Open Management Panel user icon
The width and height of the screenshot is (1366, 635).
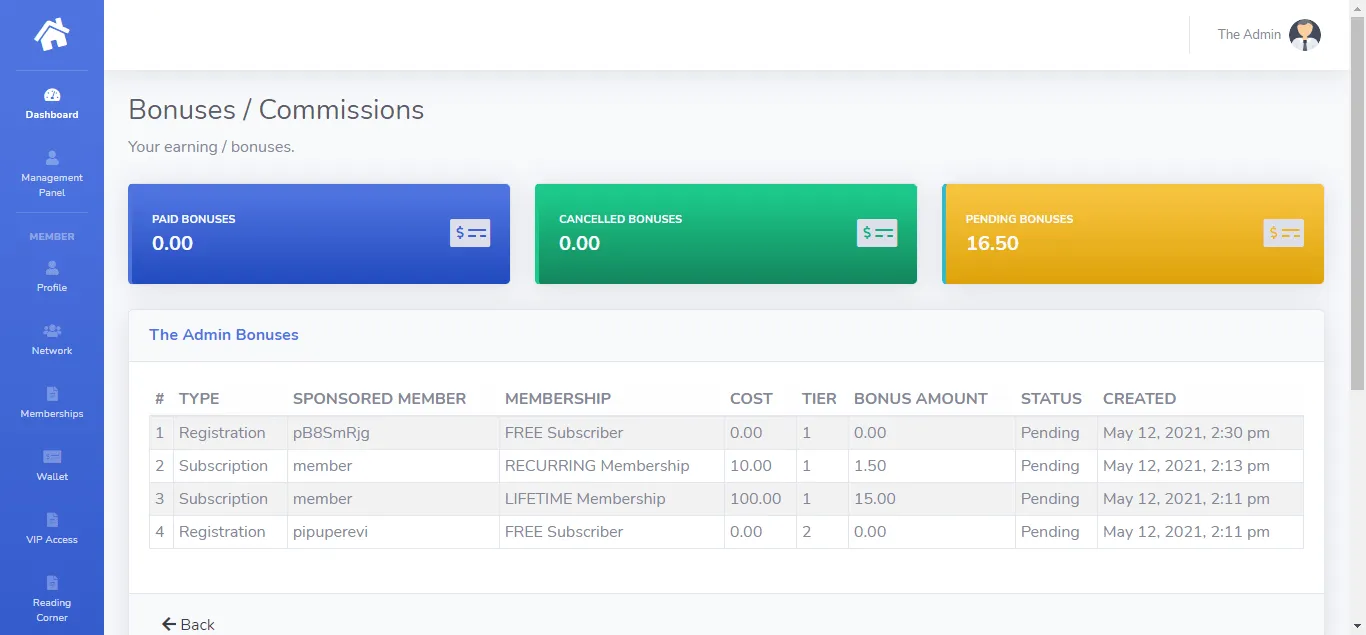[x=52, y=158]
